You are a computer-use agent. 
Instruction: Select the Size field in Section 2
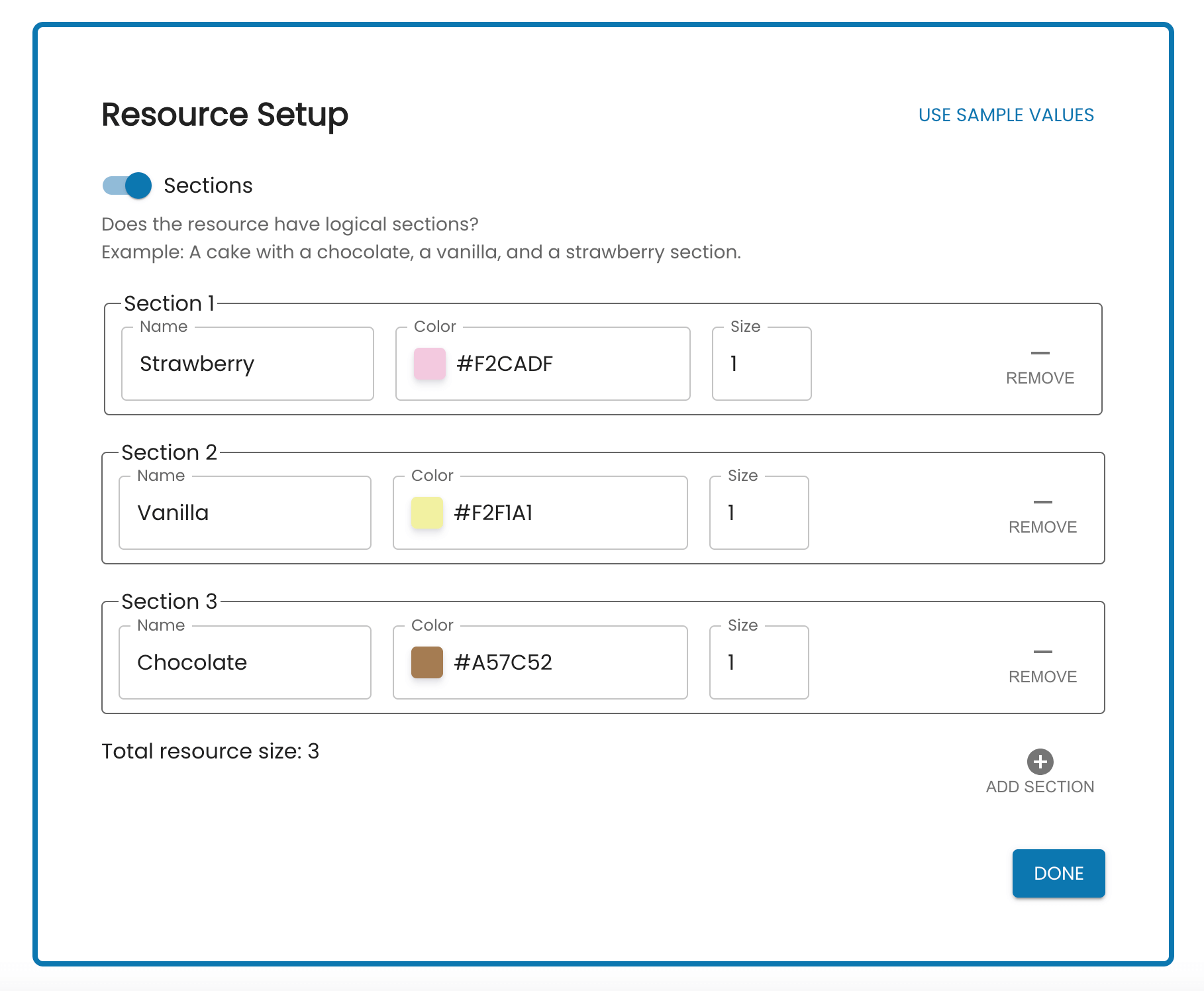[759, 513]
